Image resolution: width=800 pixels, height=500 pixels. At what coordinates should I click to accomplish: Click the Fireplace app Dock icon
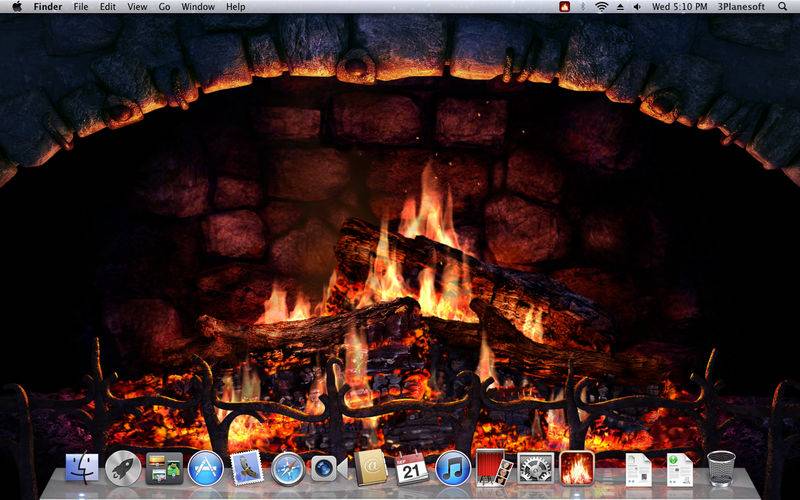tap(577, 468)
